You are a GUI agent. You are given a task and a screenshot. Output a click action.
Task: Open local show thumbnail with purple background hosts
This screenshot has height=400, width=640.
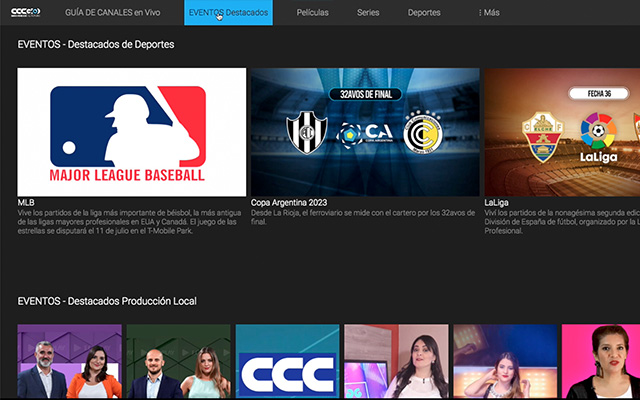[x=70, y=362]
